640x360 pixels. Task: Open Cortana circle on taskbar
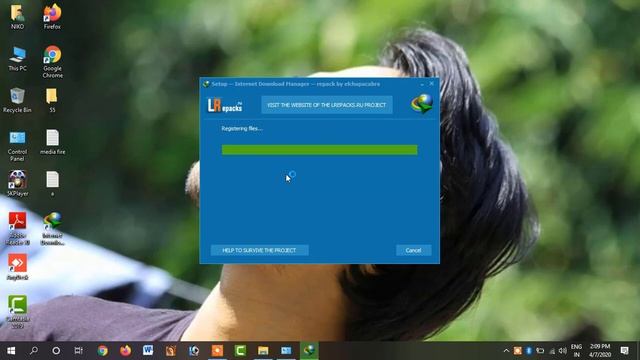56,351
